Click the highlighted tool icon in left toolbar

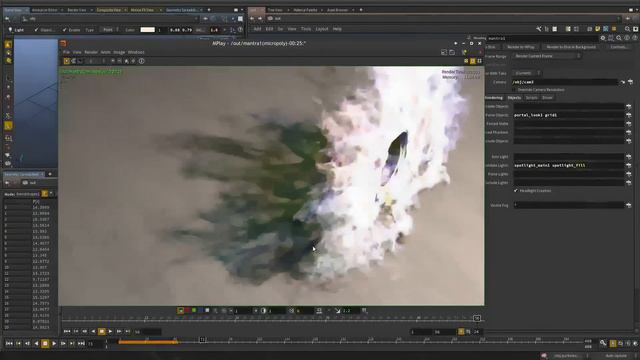pyautogui.click(x=8, y=126)
